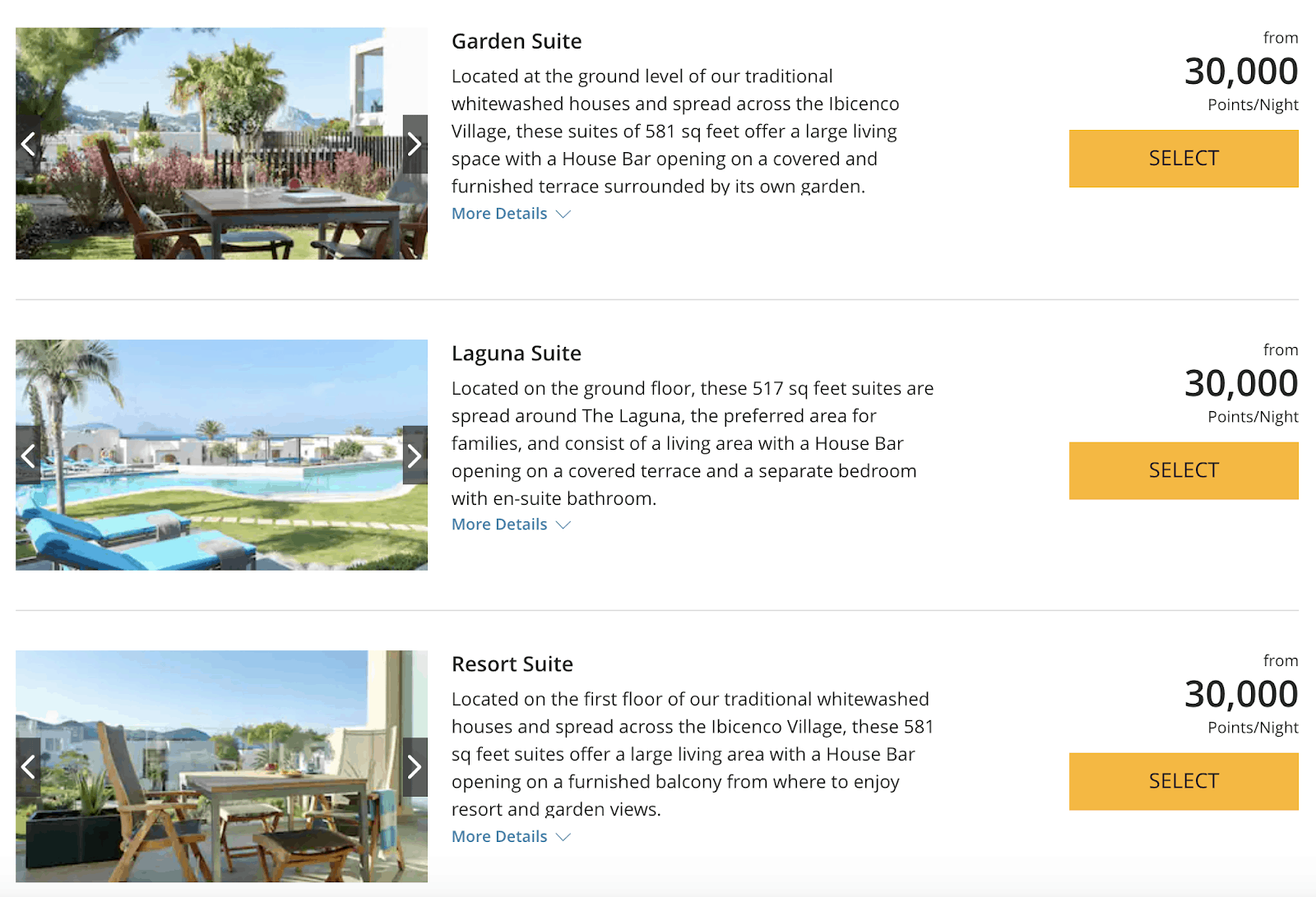Image resolution: width=1316 pixels, height=897 pixels.
Task: Show previous Garden Suite photo
Action: tap(29, 144)
